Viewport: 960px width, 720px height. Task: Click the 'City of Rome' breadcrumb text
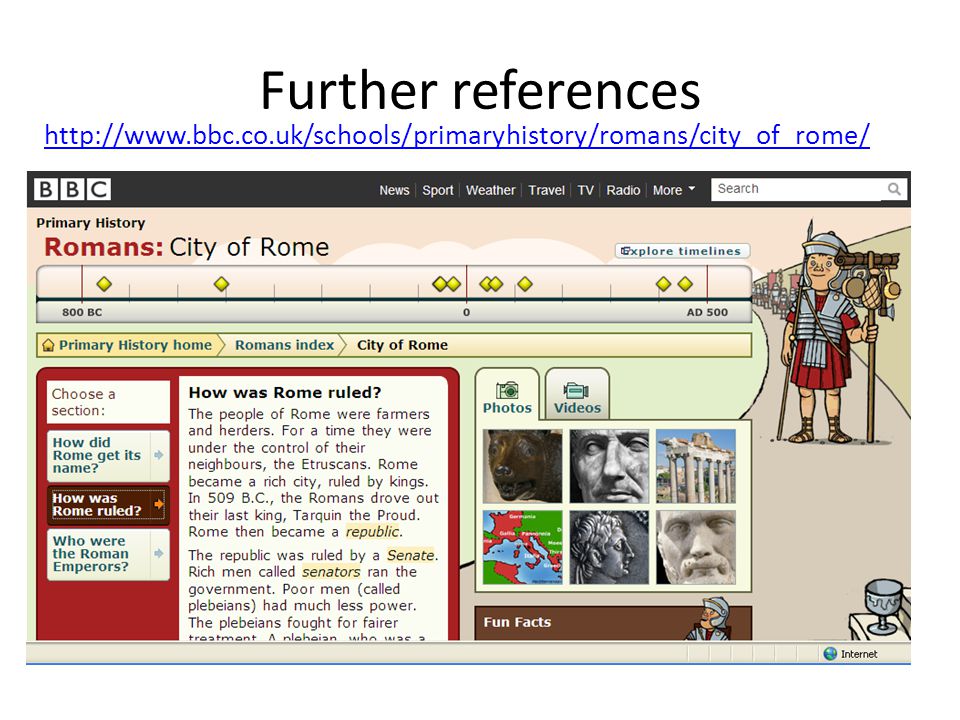click(x=402, y=345)
